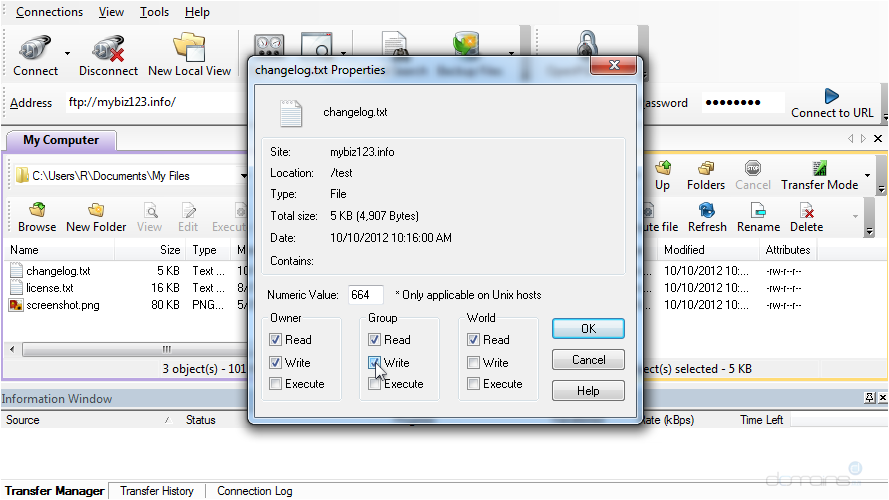Open the Tools menu
Image resolution: width=889 pixels, height=500 pixels.
154,12
